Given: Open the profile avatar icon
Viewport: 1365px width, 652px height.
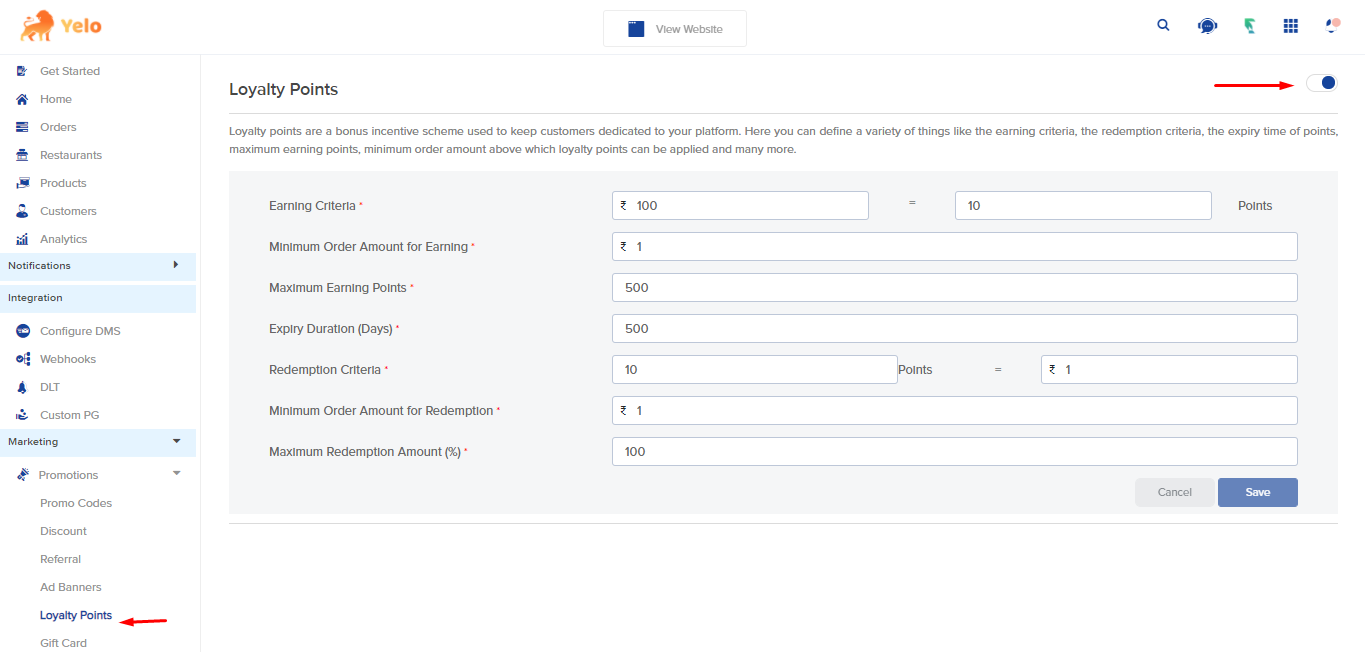Looking at the screenshot, I should pos(1332,26).
